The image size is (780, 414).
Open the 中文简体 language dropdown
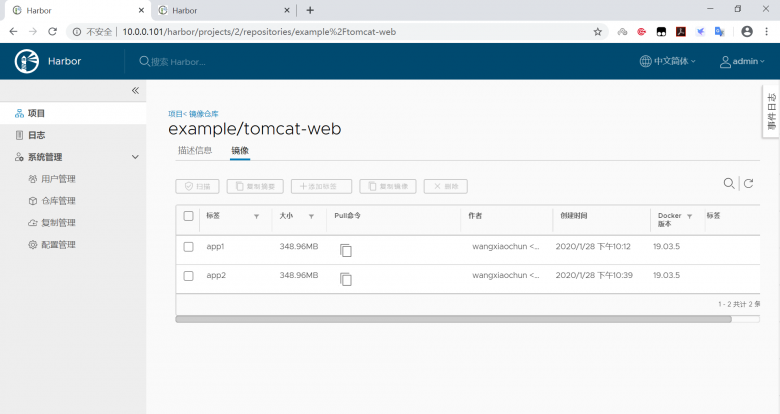pyautogui.click(x=668, y=61)
